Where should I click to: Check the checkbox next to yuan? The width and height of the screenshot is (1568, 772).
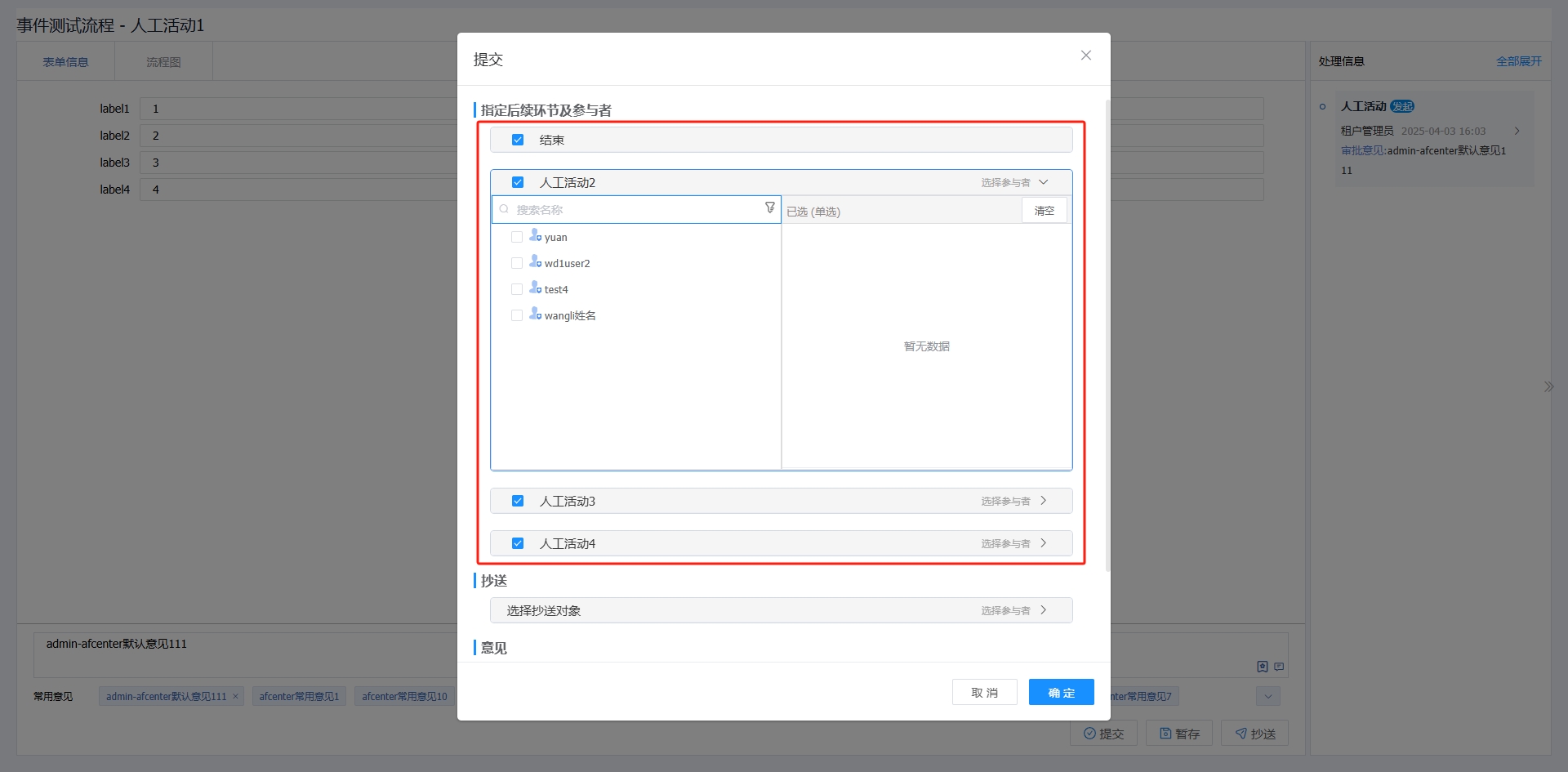coord(517,236)
